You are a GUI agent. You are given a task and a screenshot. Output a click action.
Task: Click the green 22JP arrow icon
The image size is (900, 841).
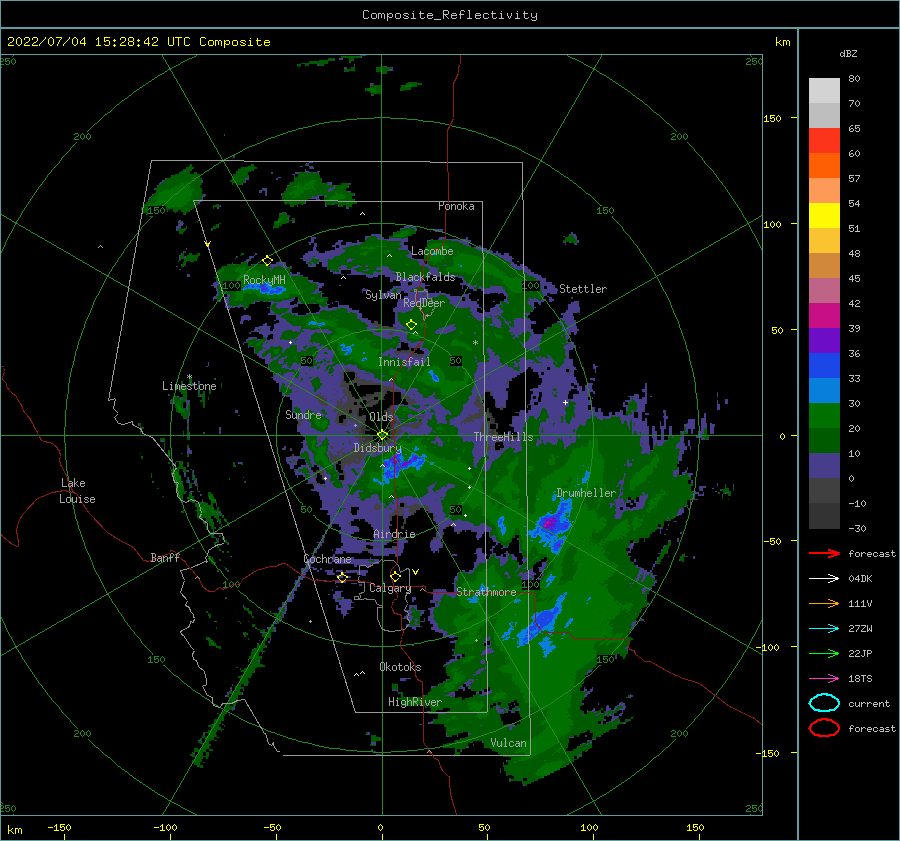(x=824, y=653)
